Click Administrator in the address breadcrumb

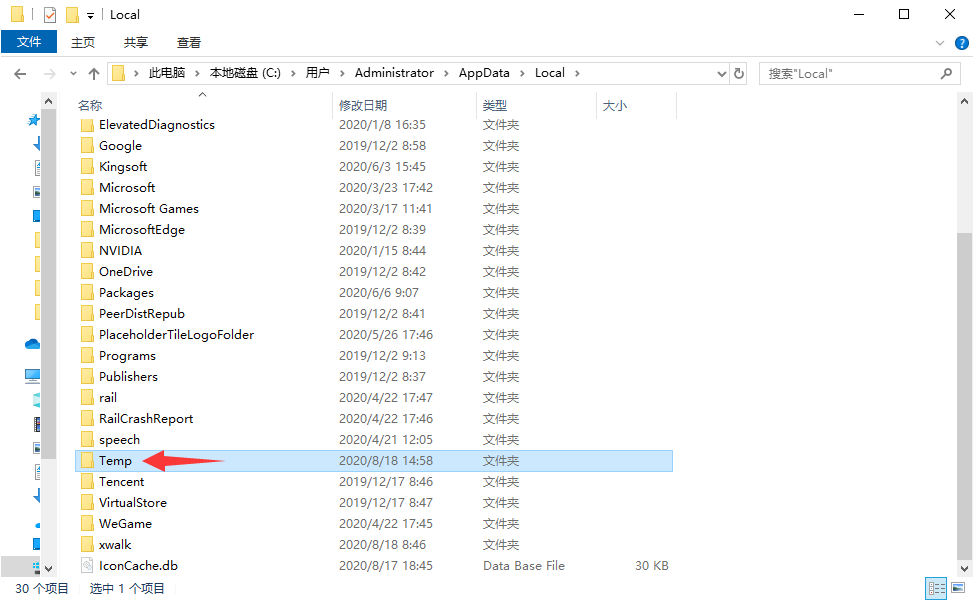coord(394,73)
